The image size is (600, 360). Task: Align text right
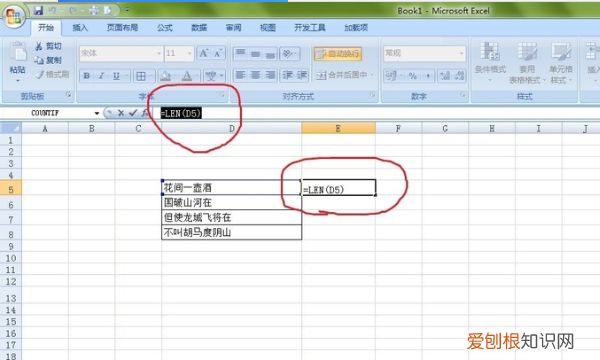point(270,75)
